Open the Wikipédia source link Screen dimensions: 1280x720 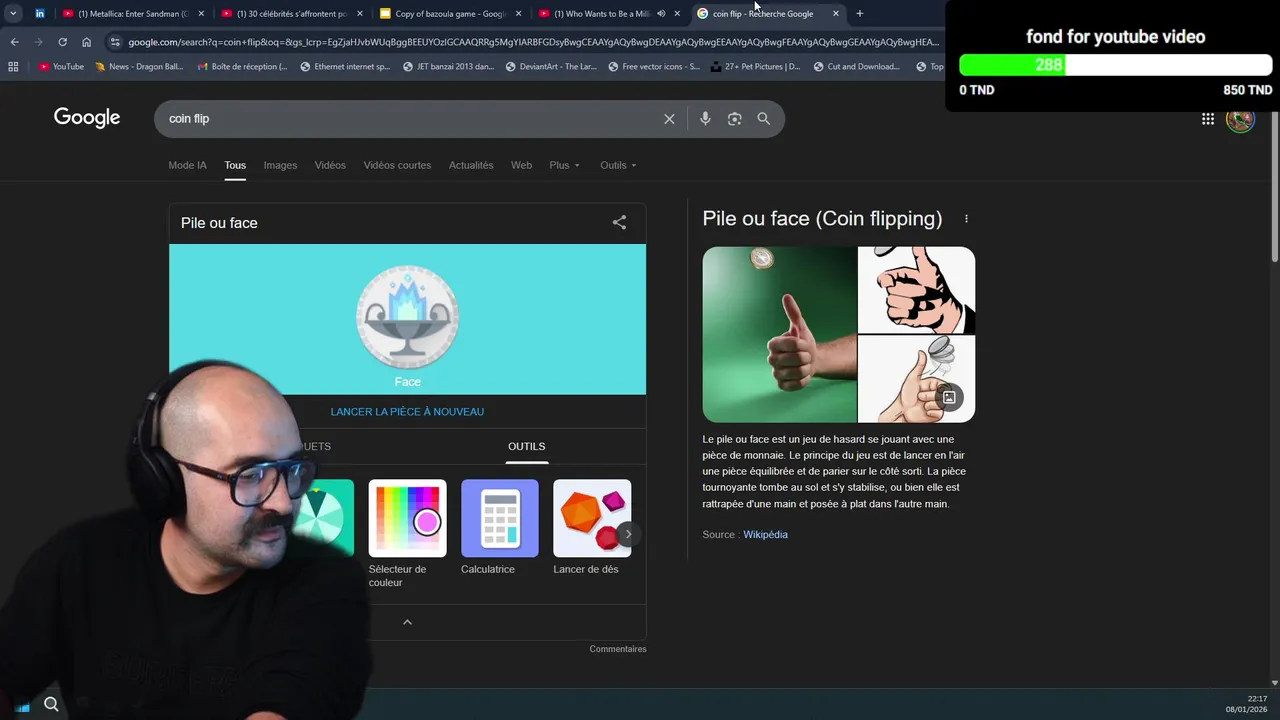point(765,535)
